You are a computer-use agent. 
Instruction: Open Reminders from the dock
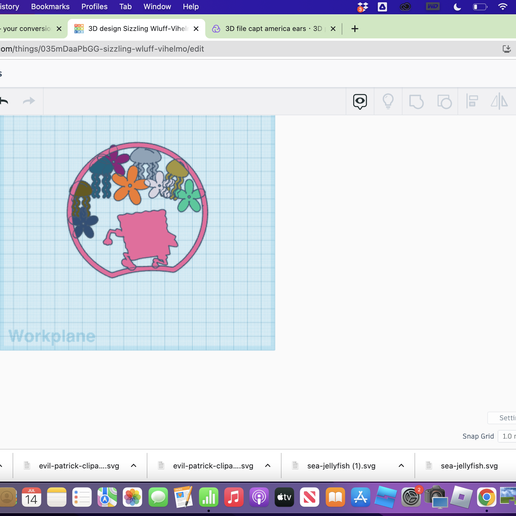coord(82,497)
